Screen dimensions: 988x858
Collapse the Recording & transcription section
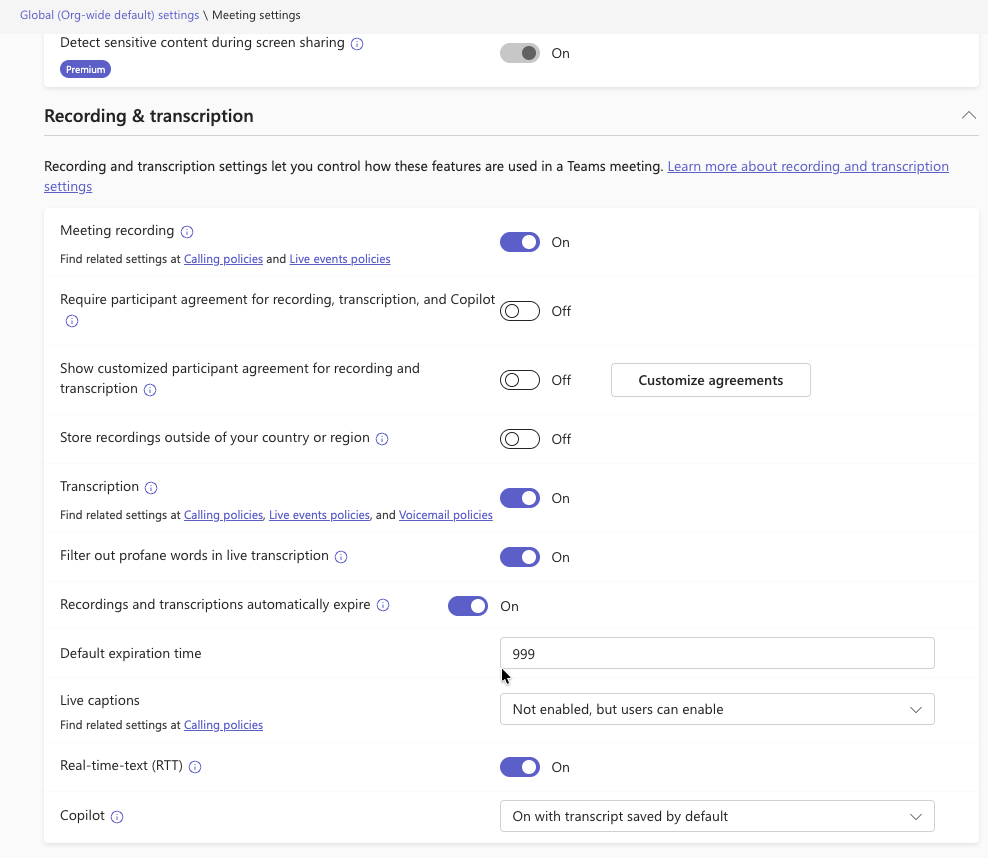pos(968,115)
